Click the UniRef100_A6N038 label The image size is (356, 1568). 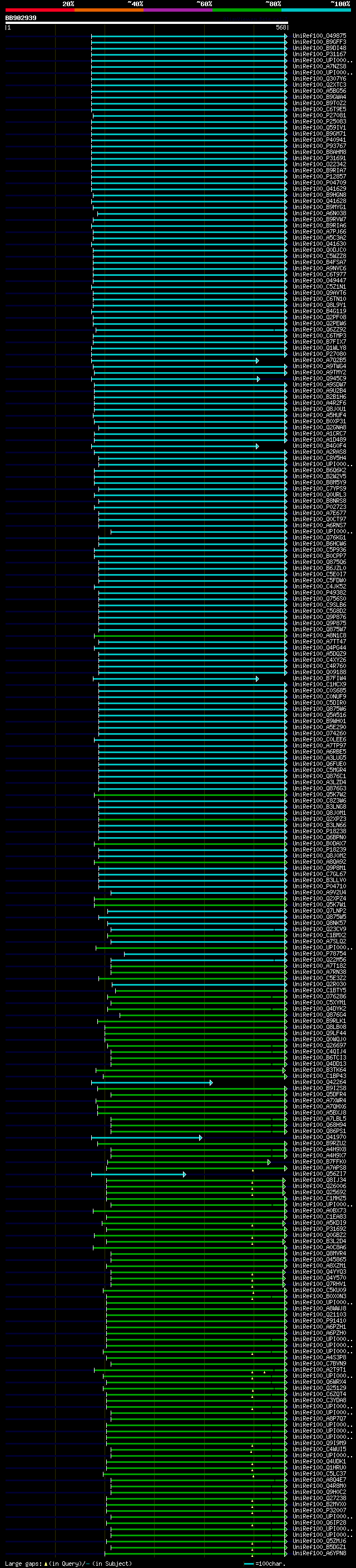click(x=319, y=213)
